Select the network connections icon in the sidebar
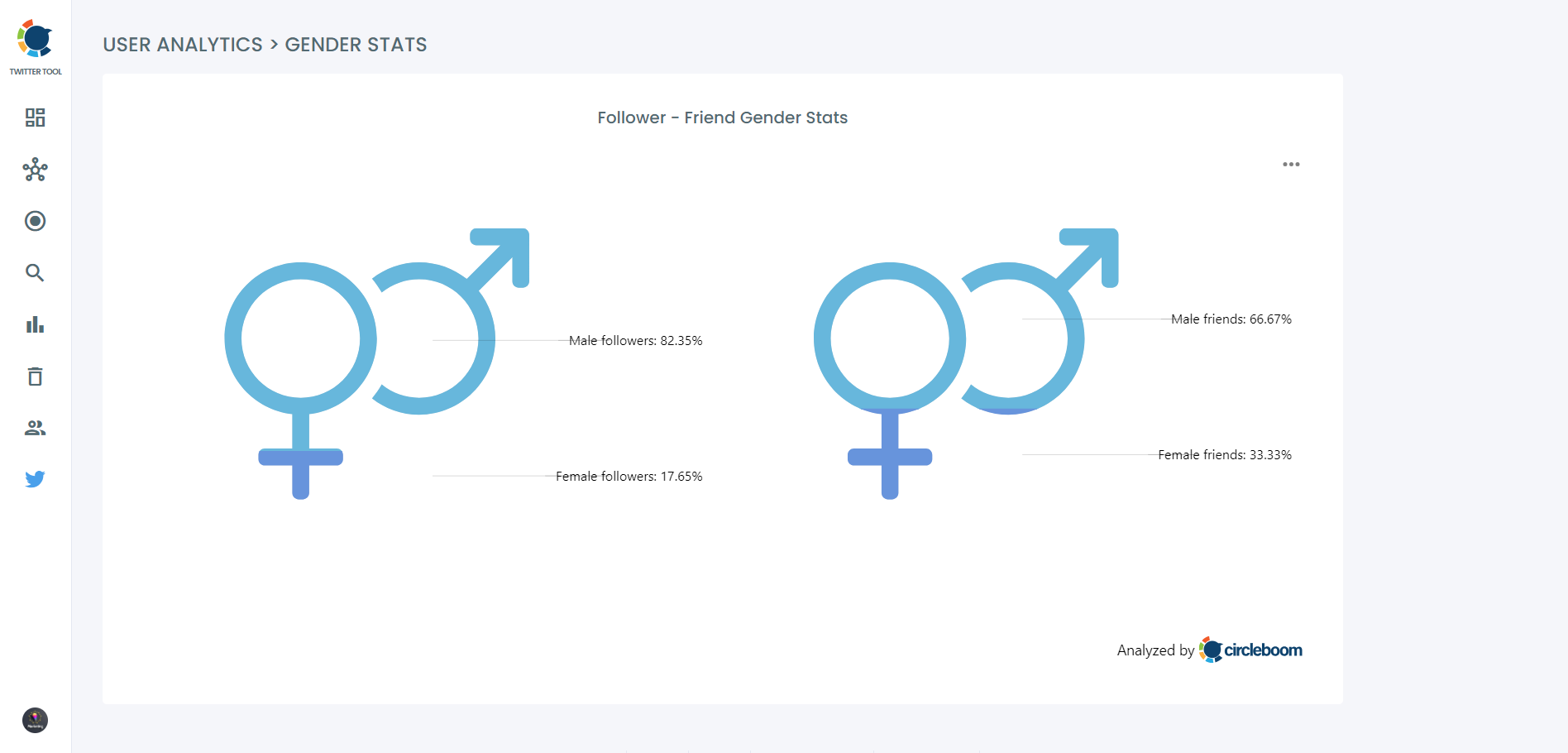Viewport: 1568px width, 753px height. pos(35,170)
